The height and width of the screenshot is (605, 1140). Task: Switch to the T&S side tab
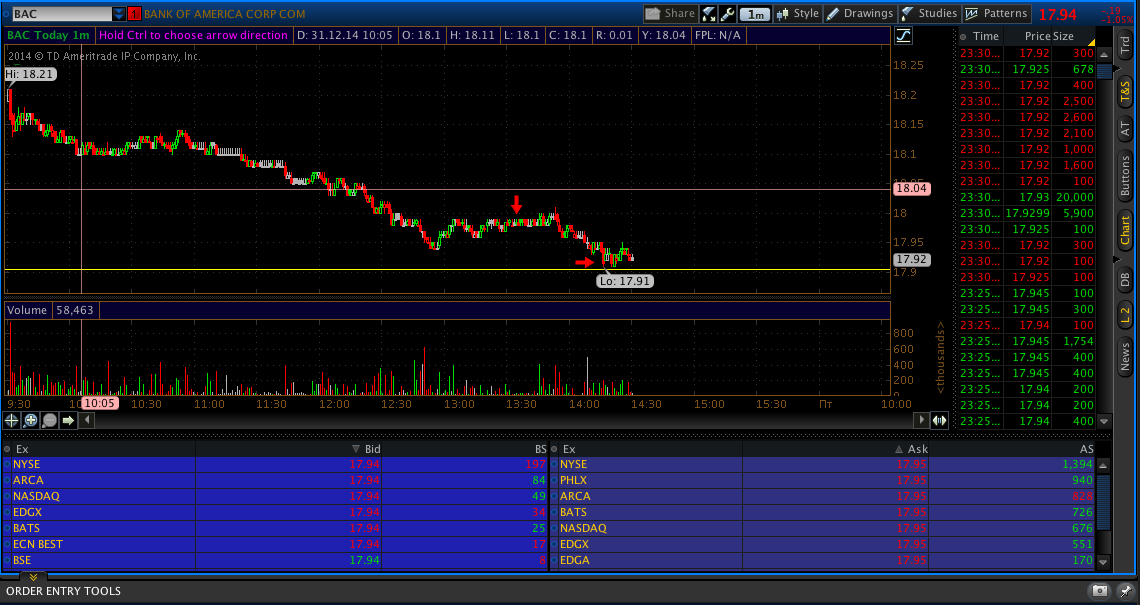coord(1125,94)
